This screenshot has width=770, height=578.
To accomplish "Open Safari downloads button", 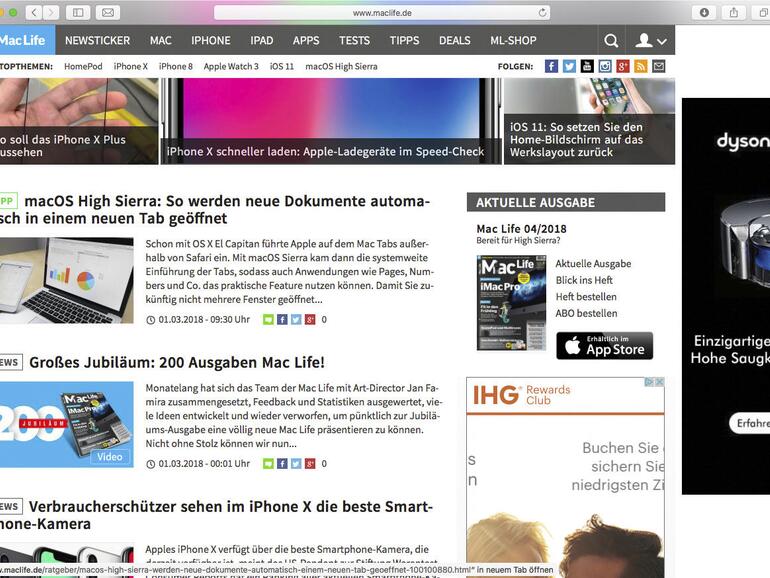I will point(704,12).
